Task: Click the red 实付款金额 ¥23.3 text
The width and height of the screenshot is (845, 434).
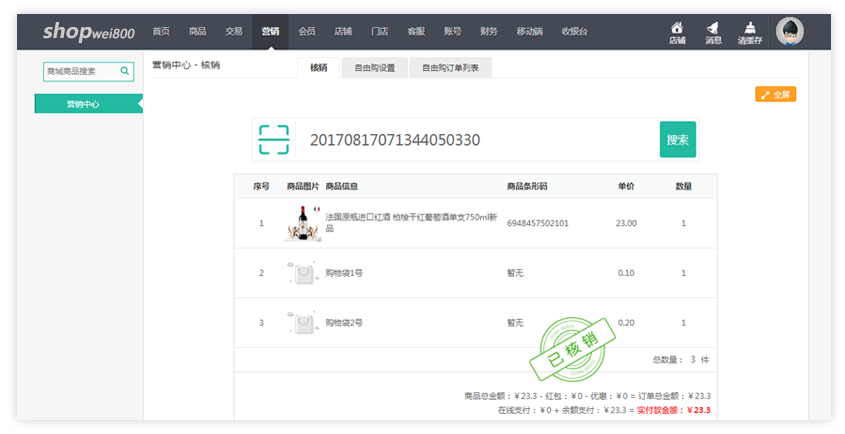Action: coord(674,410)
